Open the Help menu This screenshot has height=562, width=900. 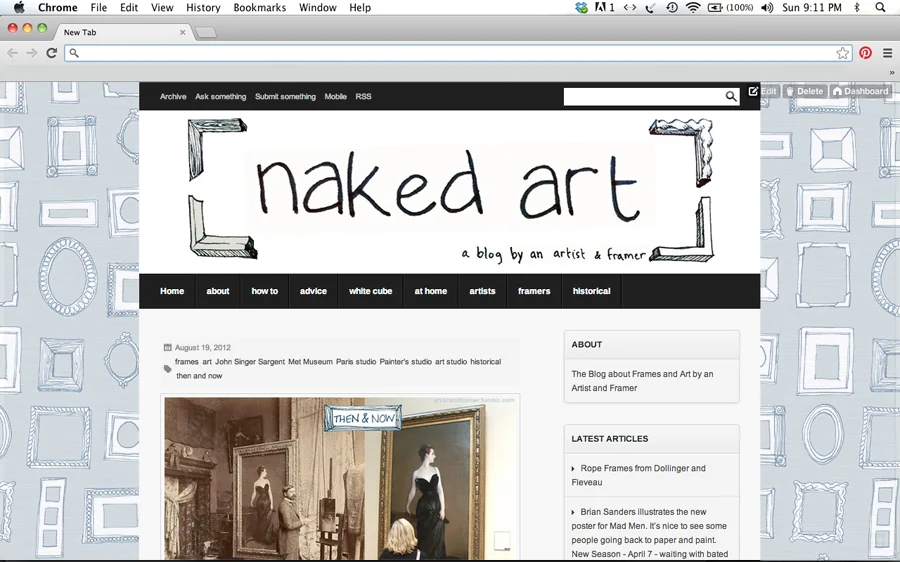360,7
